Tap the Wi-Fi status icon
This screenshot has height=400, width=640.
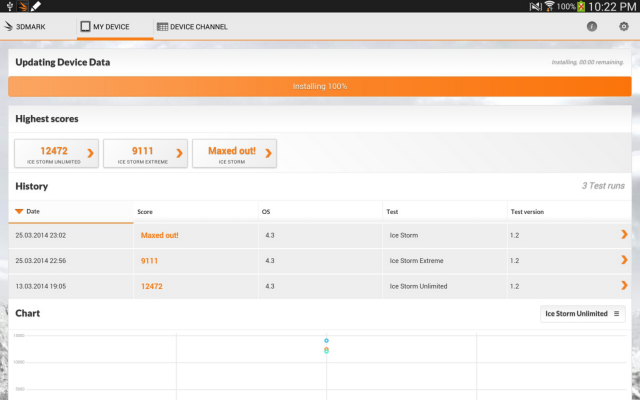549,6
